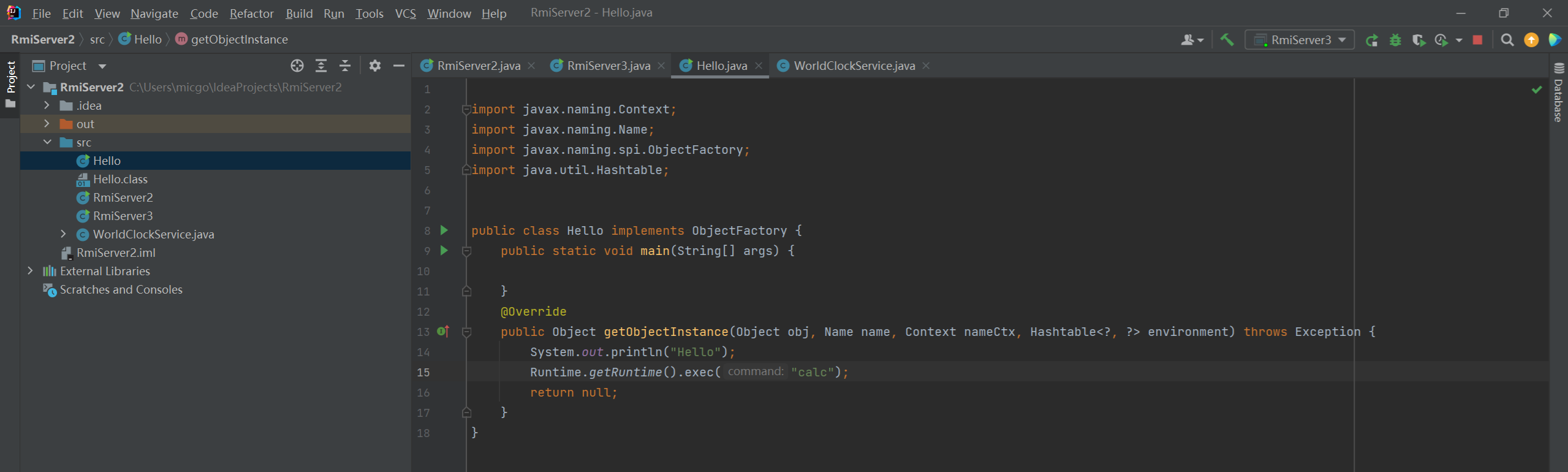Open the user account icon dropdown
The image size is (1568, 472).
coord(1192,40)
